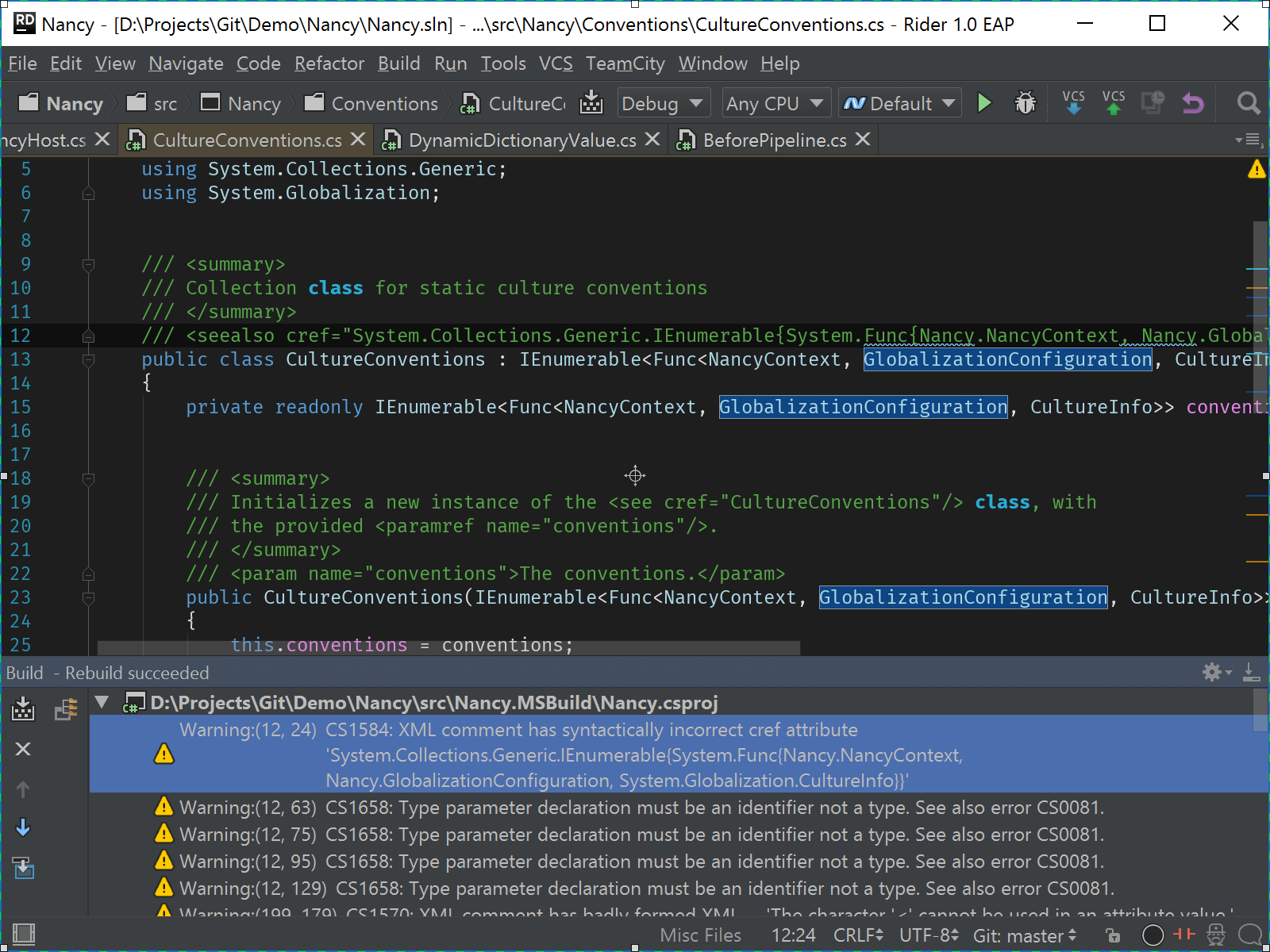
Task: Change the CRLF line separator in the status bar
Action: pos(858,935)
